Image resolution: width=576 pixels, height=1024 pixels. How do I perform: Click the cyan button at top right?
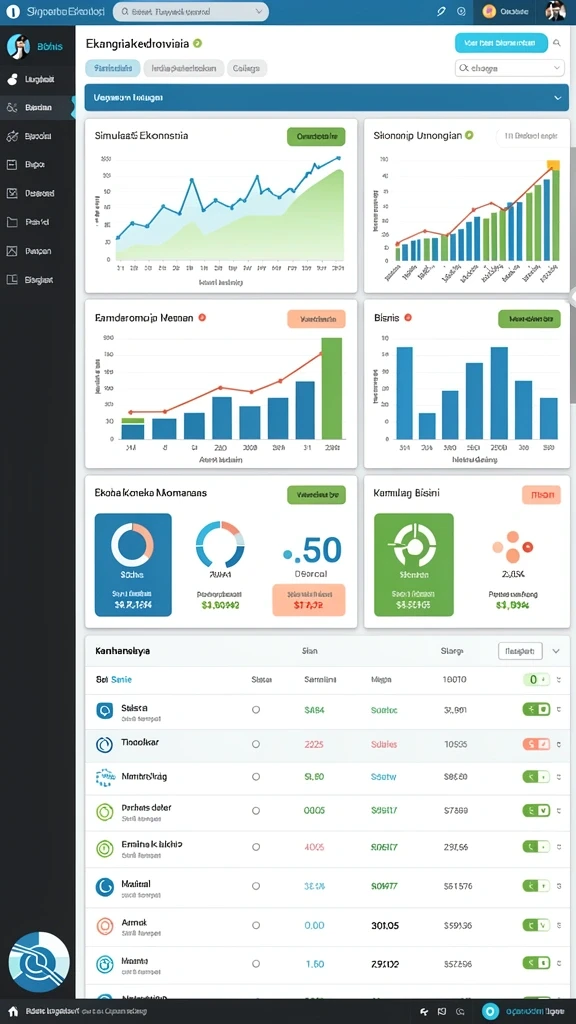tap(501, 43)
